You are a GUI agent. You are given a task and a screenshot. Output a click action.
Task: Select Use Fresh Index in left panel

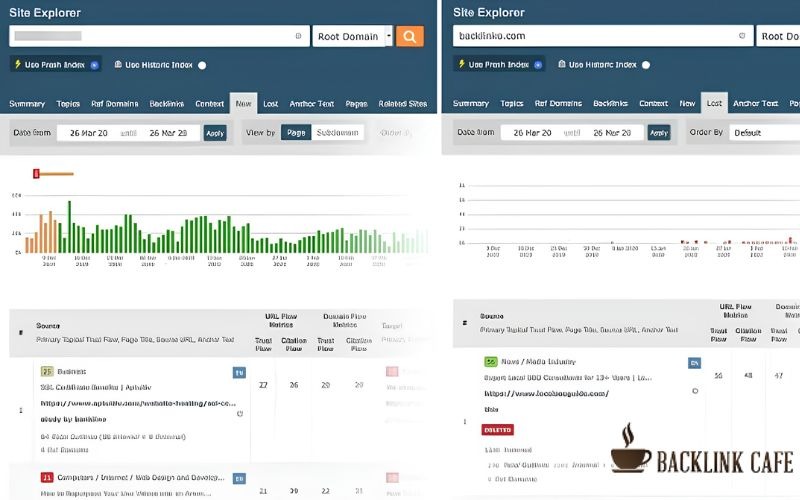[56, 65]
